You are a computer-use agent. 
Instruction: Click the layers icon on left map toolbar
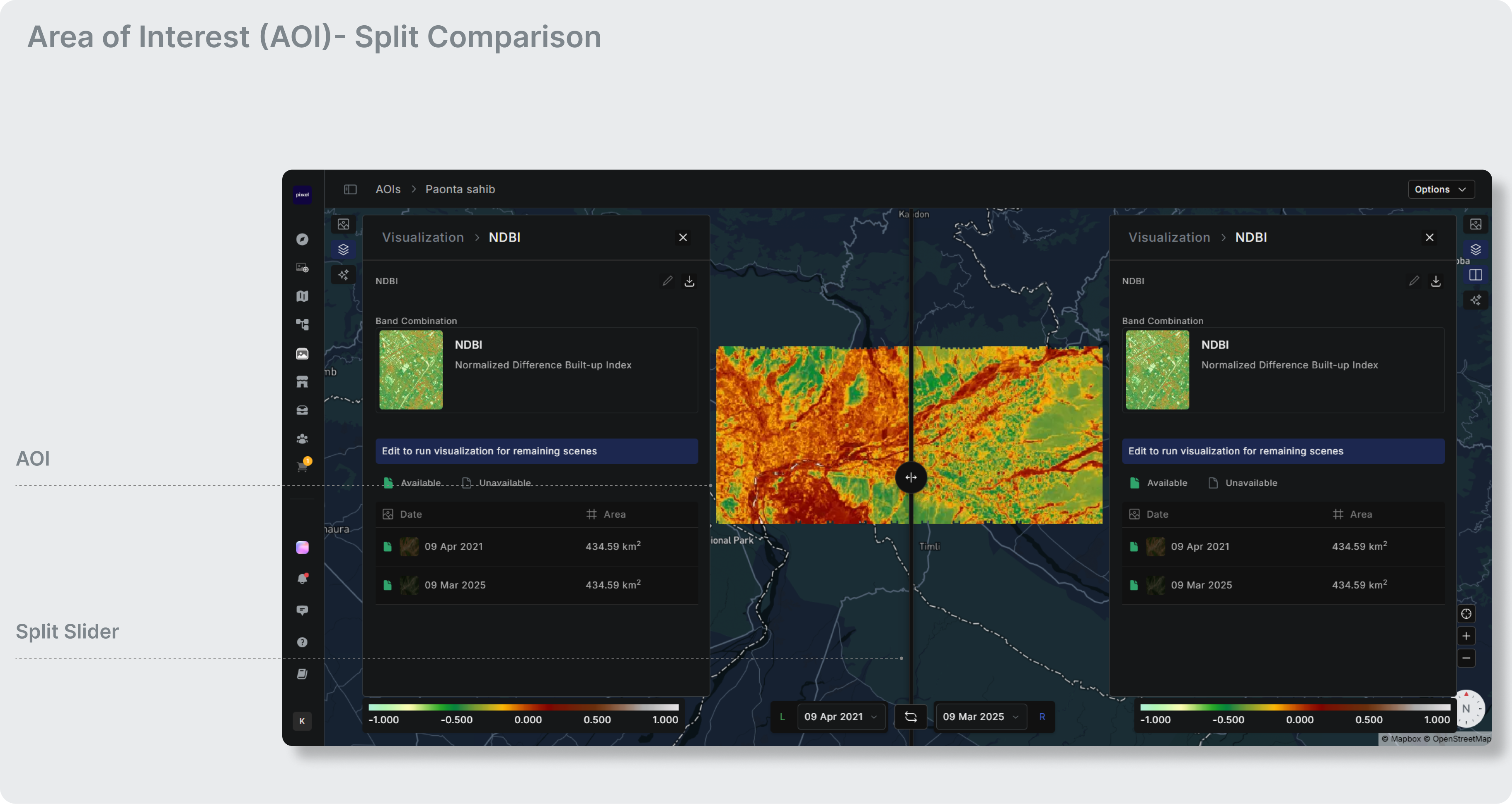click(x=343, y=249)
